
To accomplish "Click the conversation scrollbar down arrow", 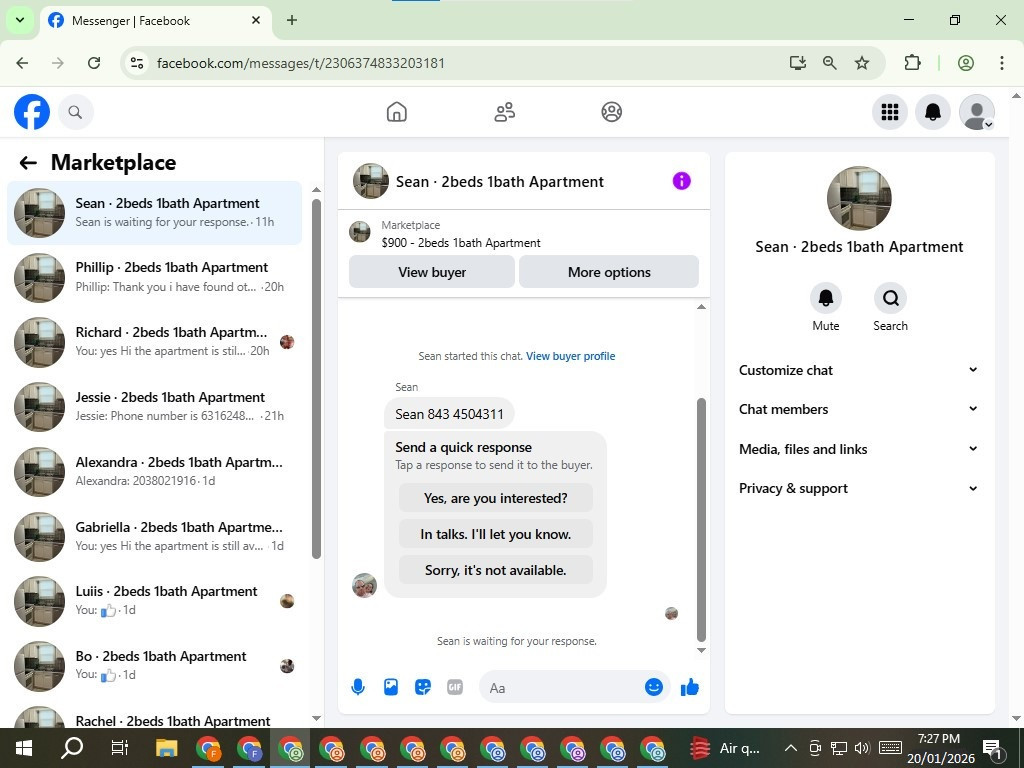I will pos(701,650).
